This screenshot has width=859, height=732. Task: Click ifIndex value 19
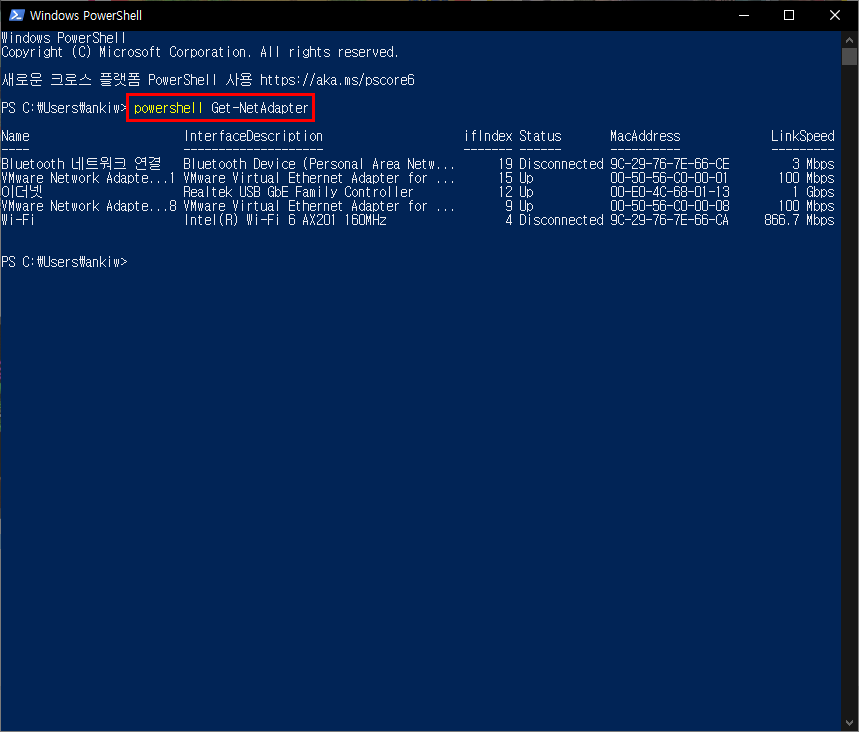click(x=505, y=164)
